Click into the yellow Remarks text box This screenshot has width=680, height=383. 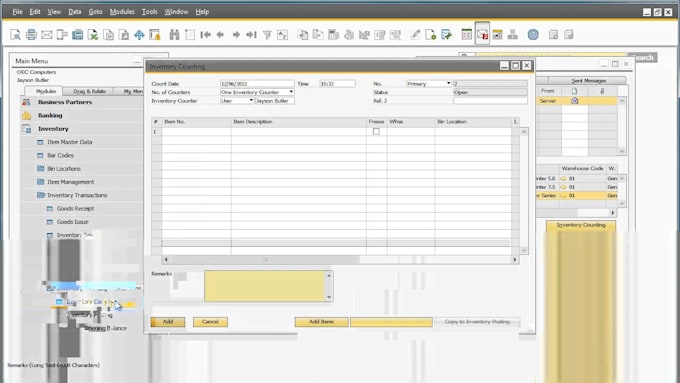pos(265,286)
